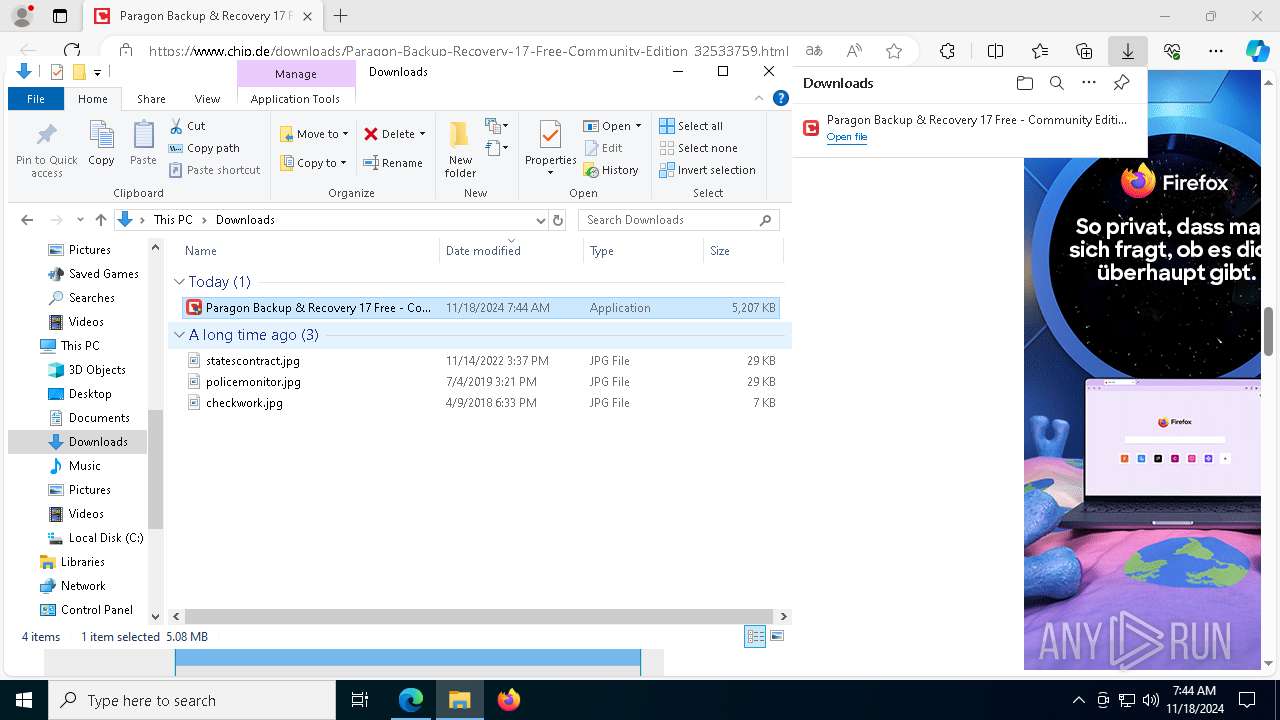The width and height of the screenshot is (1280, 720).
Task: Open the Easy access dropdown icon
Action: [497, 149]
